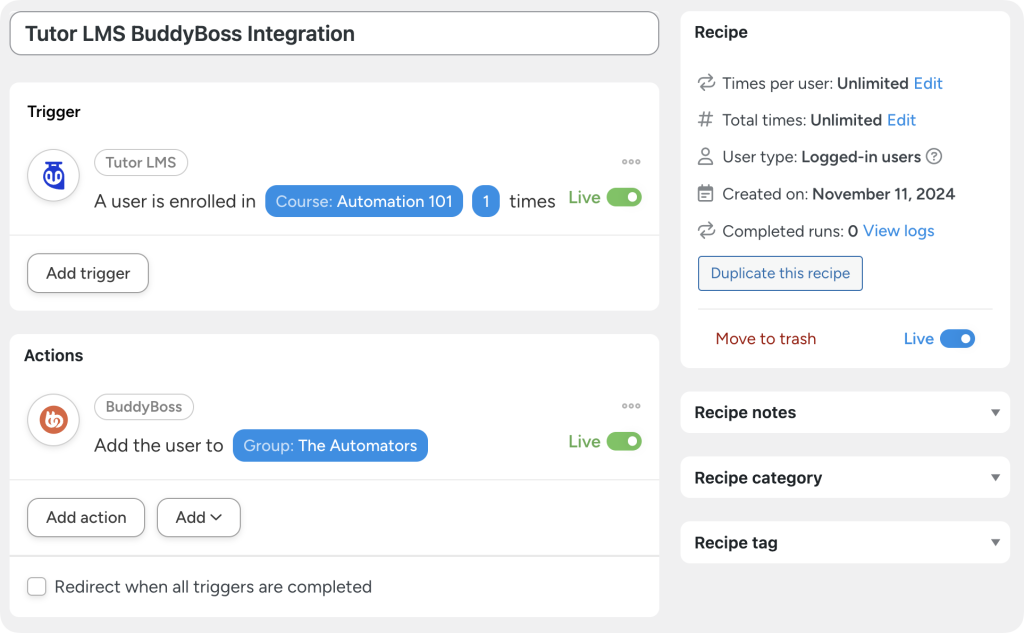Click the user icon beside User type
This screenshot has height=633, width=1024.
[x=707, y=156]
